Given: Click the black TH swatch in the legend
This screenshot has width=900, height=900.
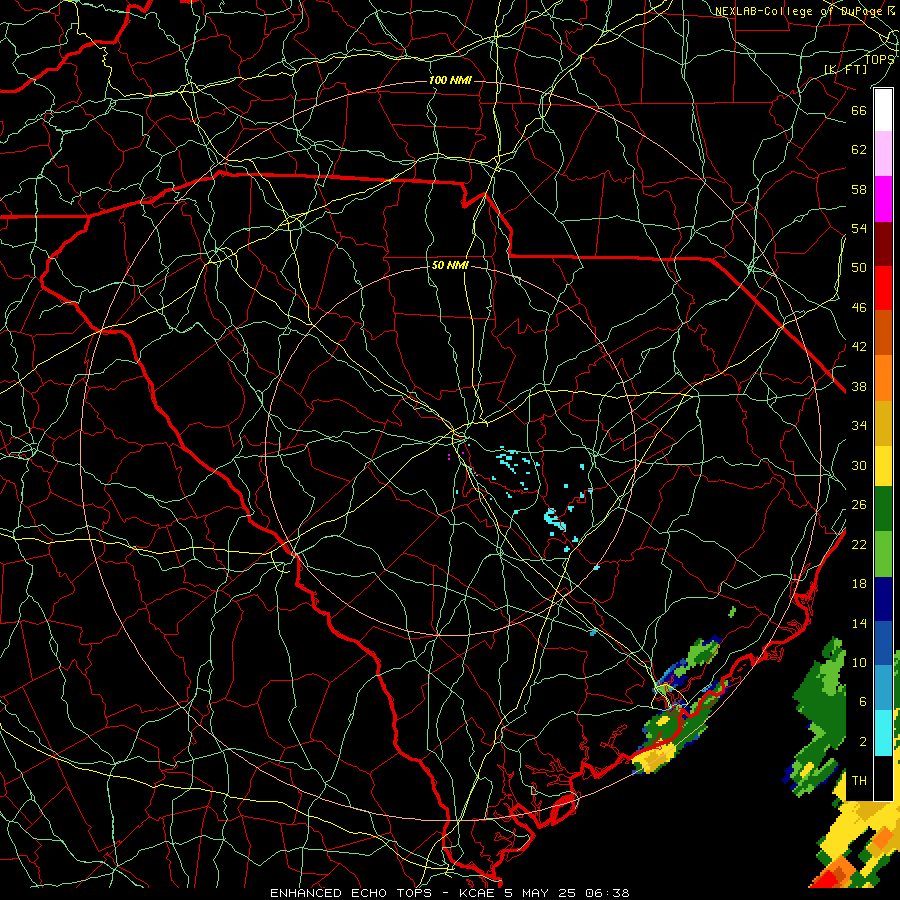Looking at the screenshot, I should [883, 778].
